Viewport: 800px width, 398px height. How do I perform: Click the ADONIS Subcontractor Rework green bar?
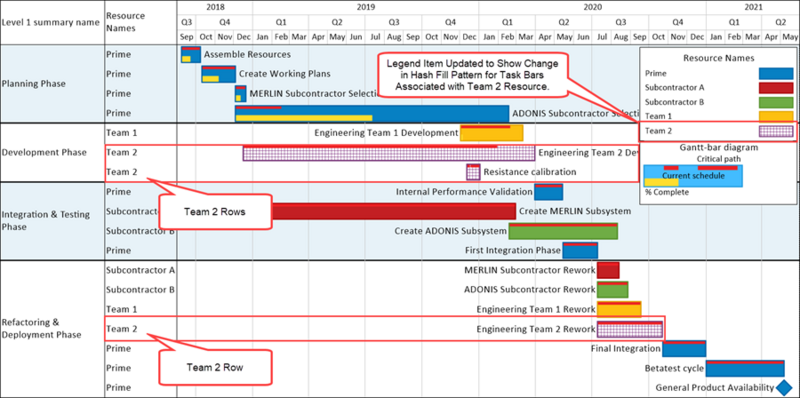pos(612,289)
